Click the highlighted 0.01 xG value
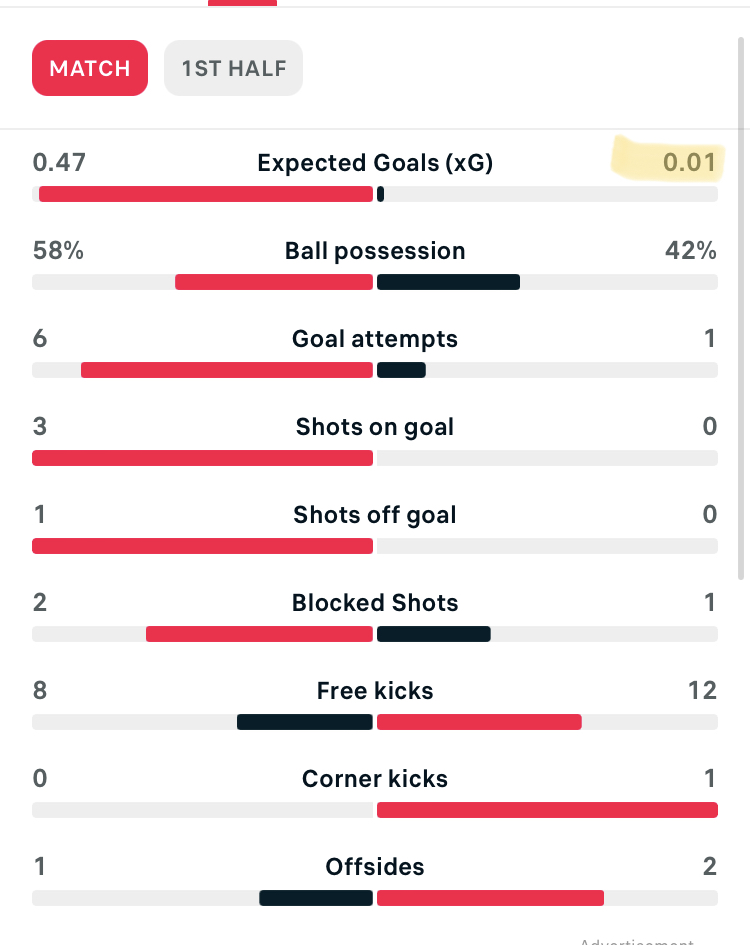The width and height of the screenshot is (750, 945). 689,162
